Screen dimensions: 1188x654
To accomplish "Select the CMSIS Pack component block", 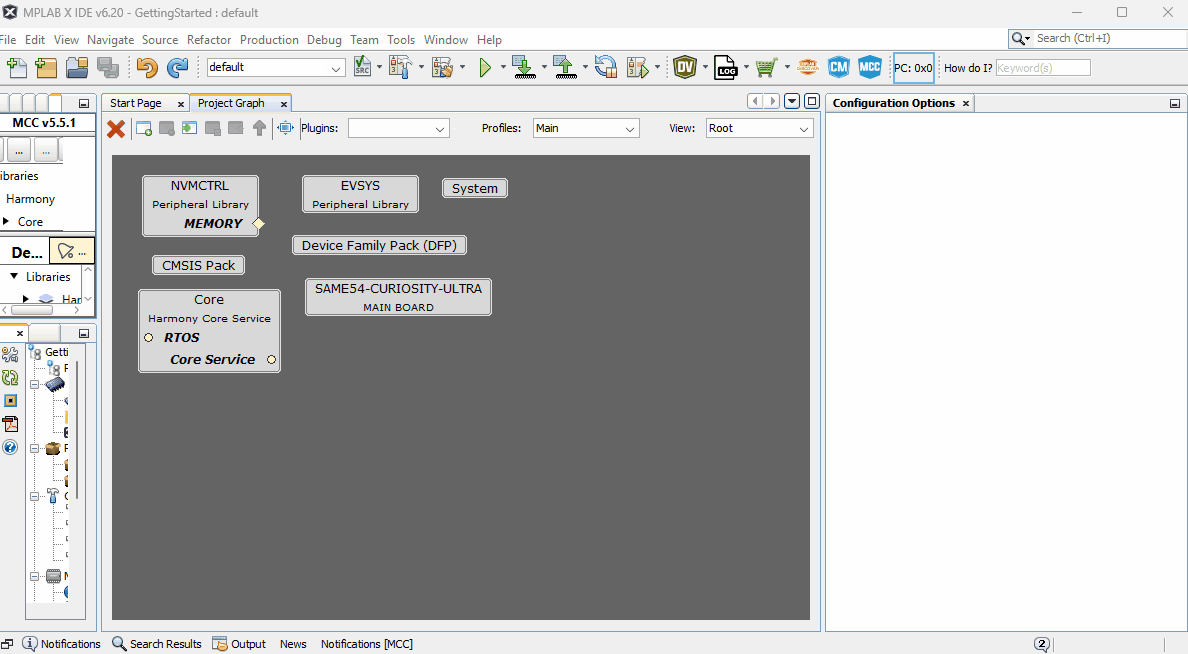I will tap(199, 265).
